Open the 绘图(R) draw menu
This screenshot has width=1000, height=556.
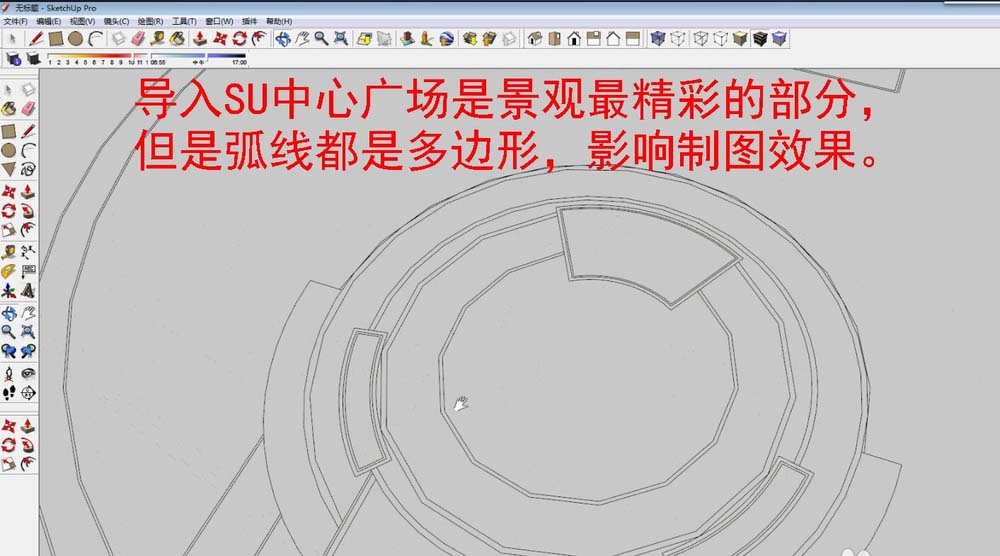[151, 22]
